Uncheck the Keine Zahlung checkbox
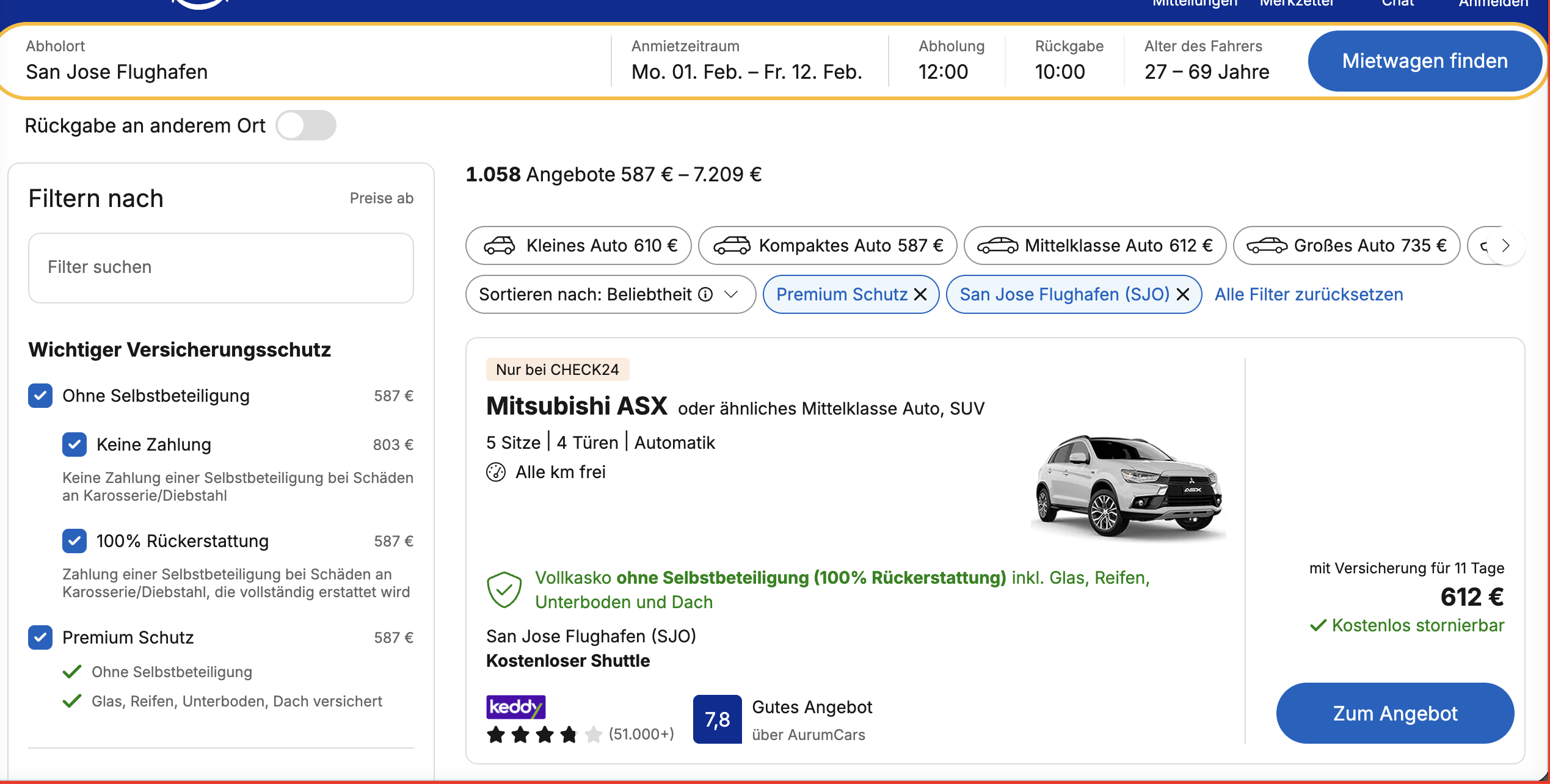 point(75,445)
